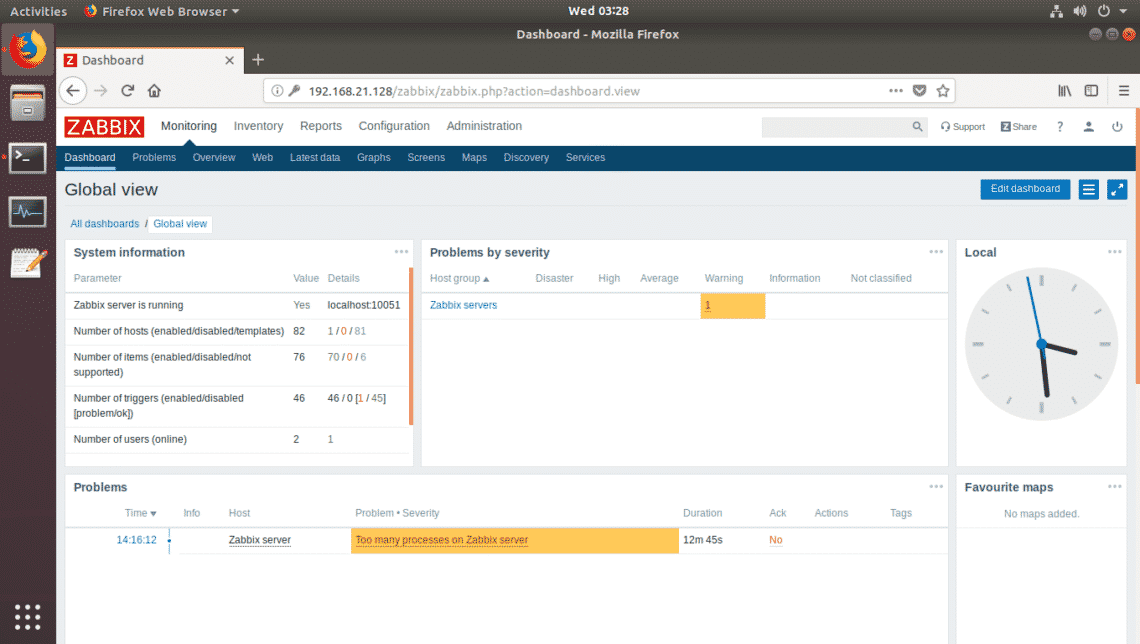Go to the Maps tab
Screen dimensions: 1140x644
[x=474, y=158]
